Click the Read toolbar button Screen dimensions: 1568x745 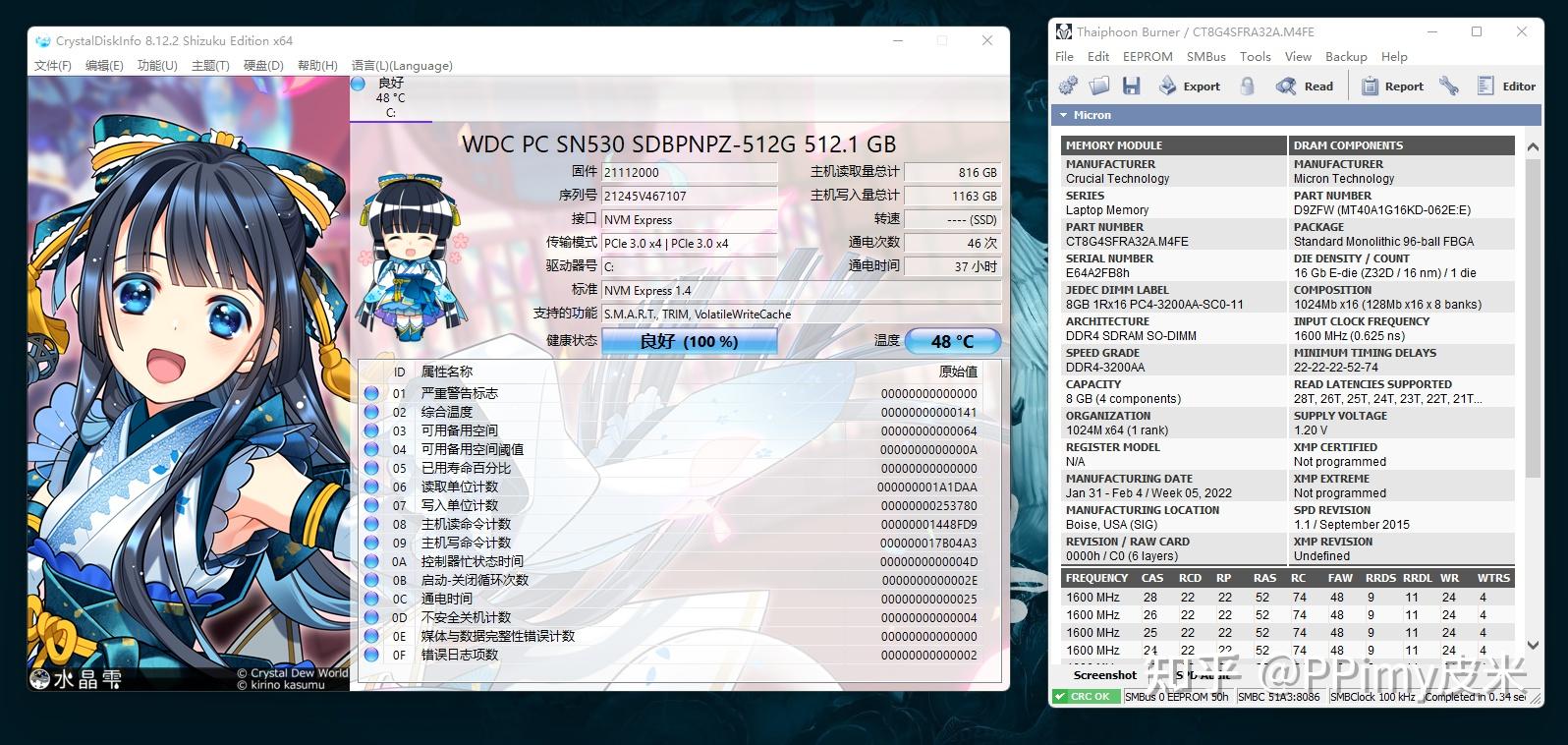pos(1305,86)
